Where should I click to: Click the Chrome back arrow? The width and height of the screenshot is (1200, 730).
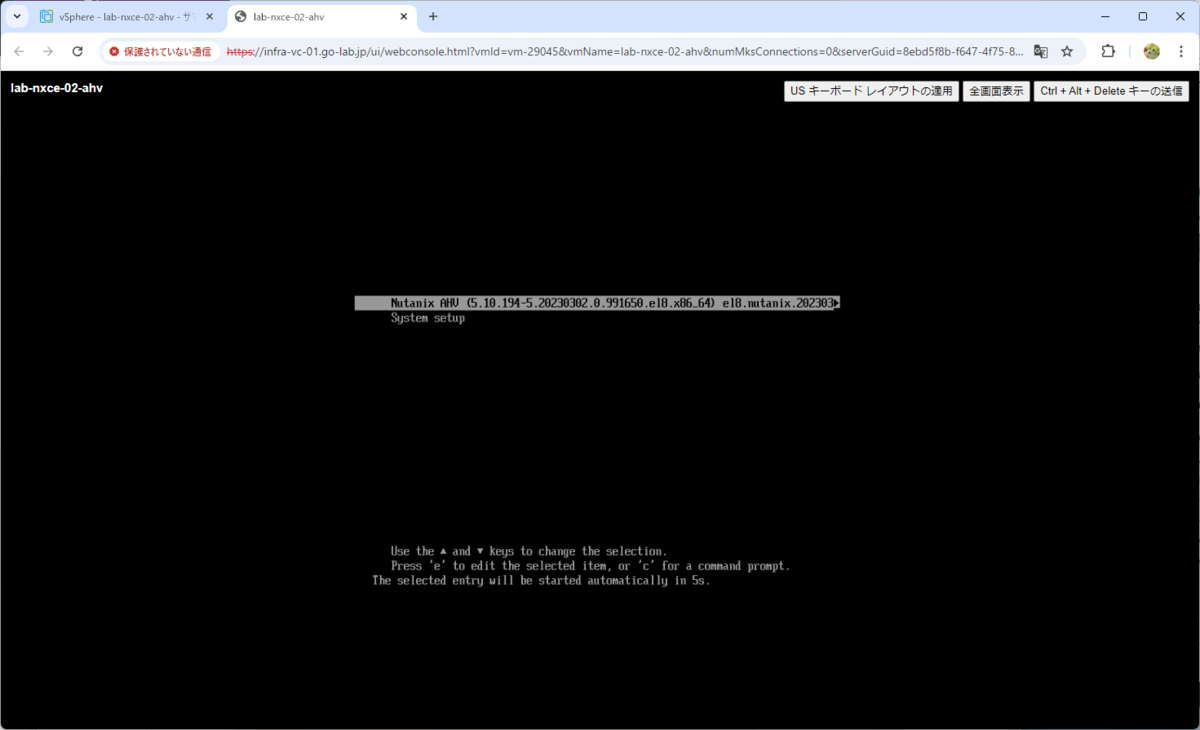[x=19, y=51]
